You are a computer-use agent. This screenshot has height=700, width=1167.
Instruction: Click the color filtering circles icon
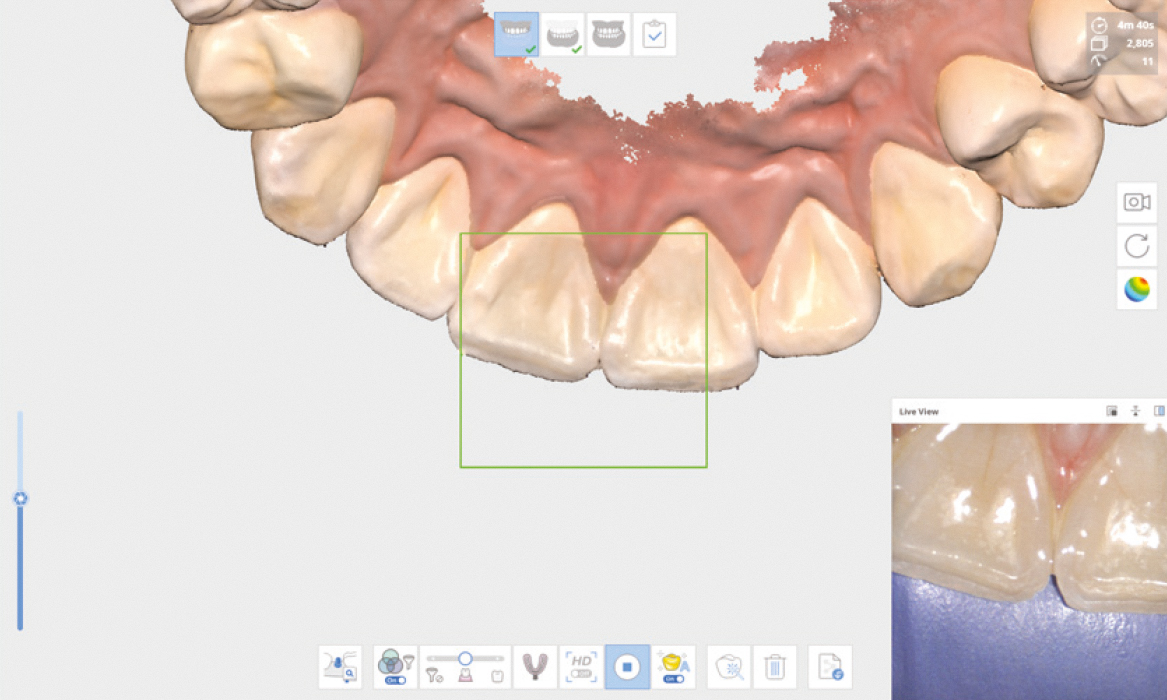[x=390, y=661]
